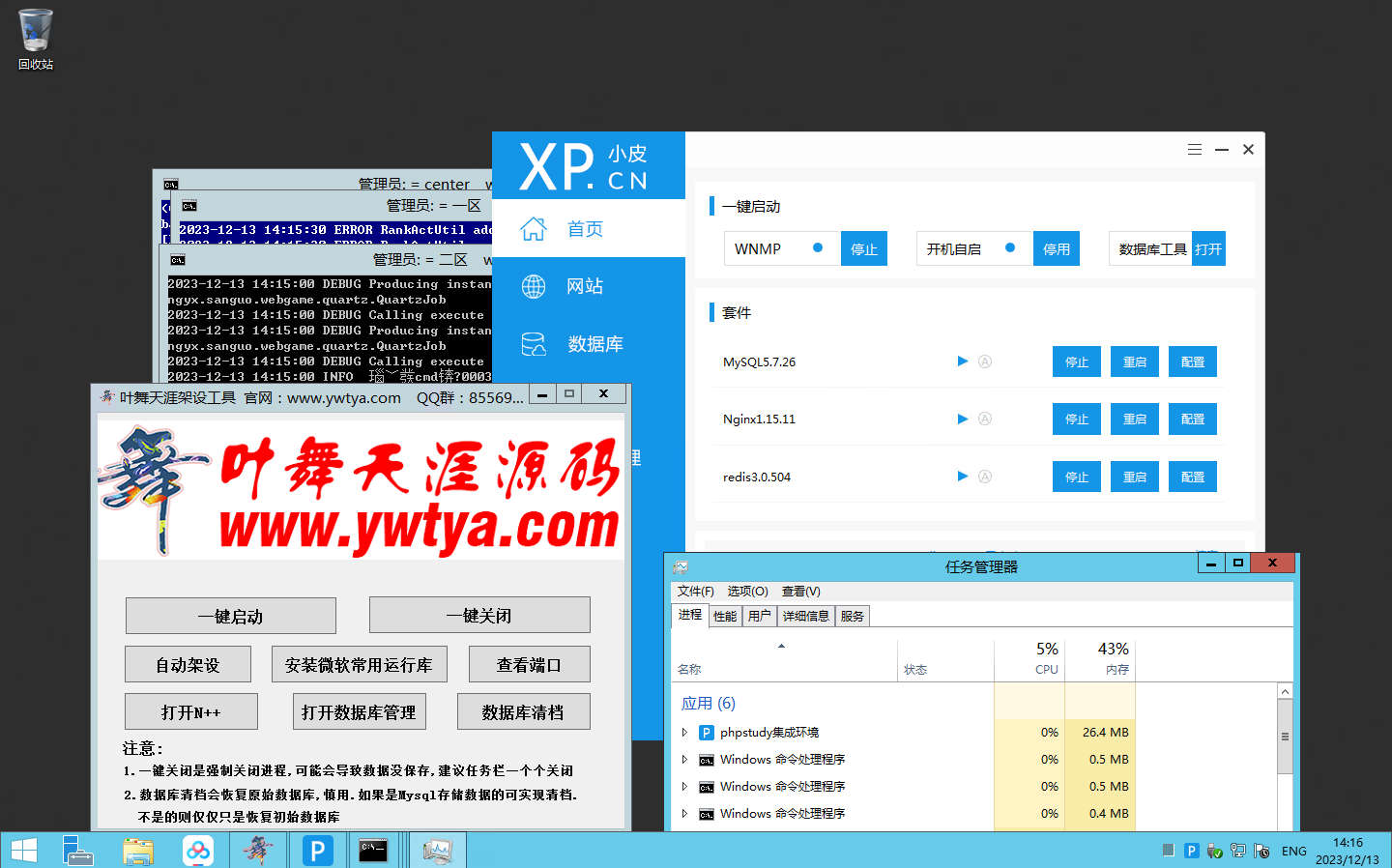Click the 叶舞天涯 logo banner image
This screenshot has width=1392, height=868.
pyautogui.click(x=361, y=488)
